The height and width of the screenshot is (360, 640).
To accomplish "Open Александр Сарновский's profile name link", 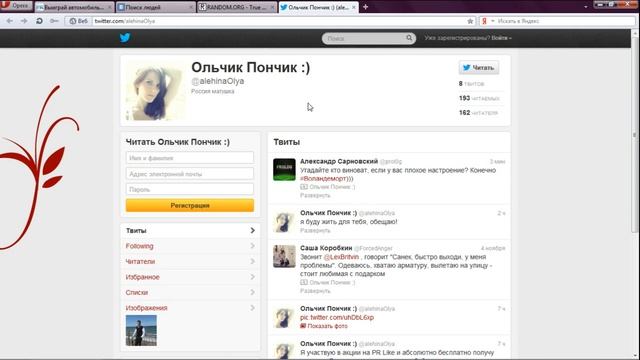I will pyautogui.click(x=339, y=161).
